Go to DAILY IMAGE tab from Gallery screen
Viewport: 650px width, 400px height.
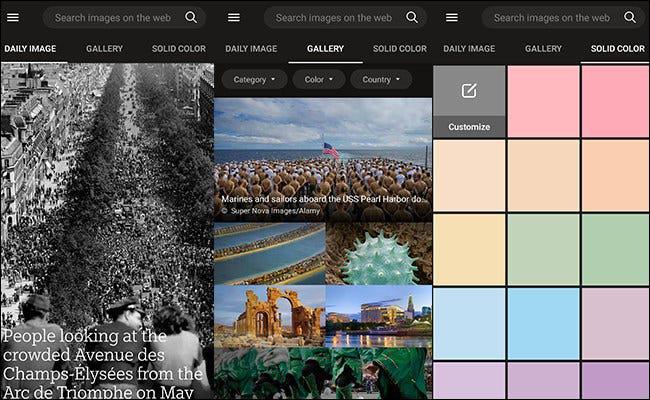pyautogui.click(x=251, y=48)
